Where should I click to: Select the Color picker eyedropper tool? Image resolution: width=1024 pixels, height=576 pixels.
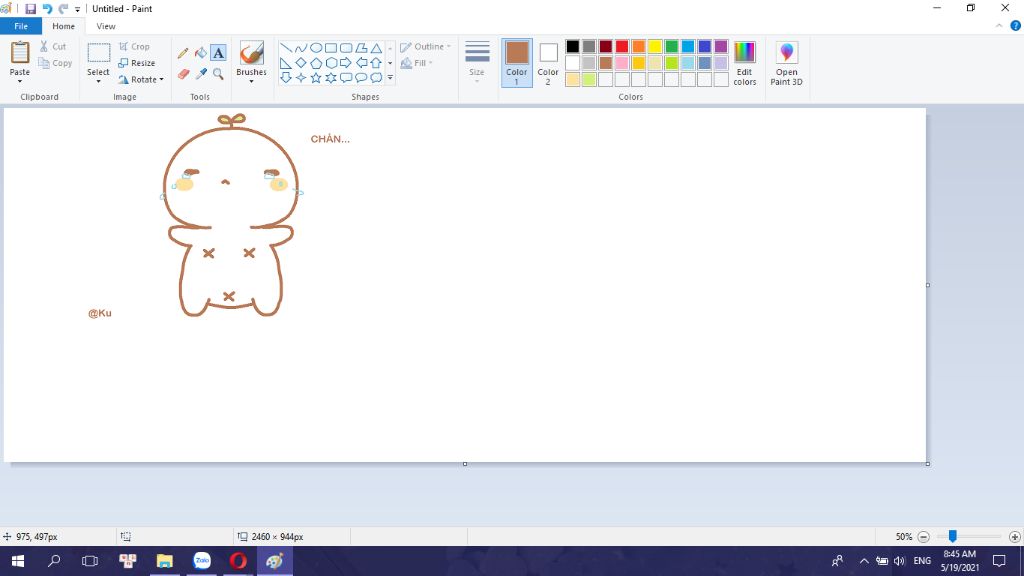(201, 74)
